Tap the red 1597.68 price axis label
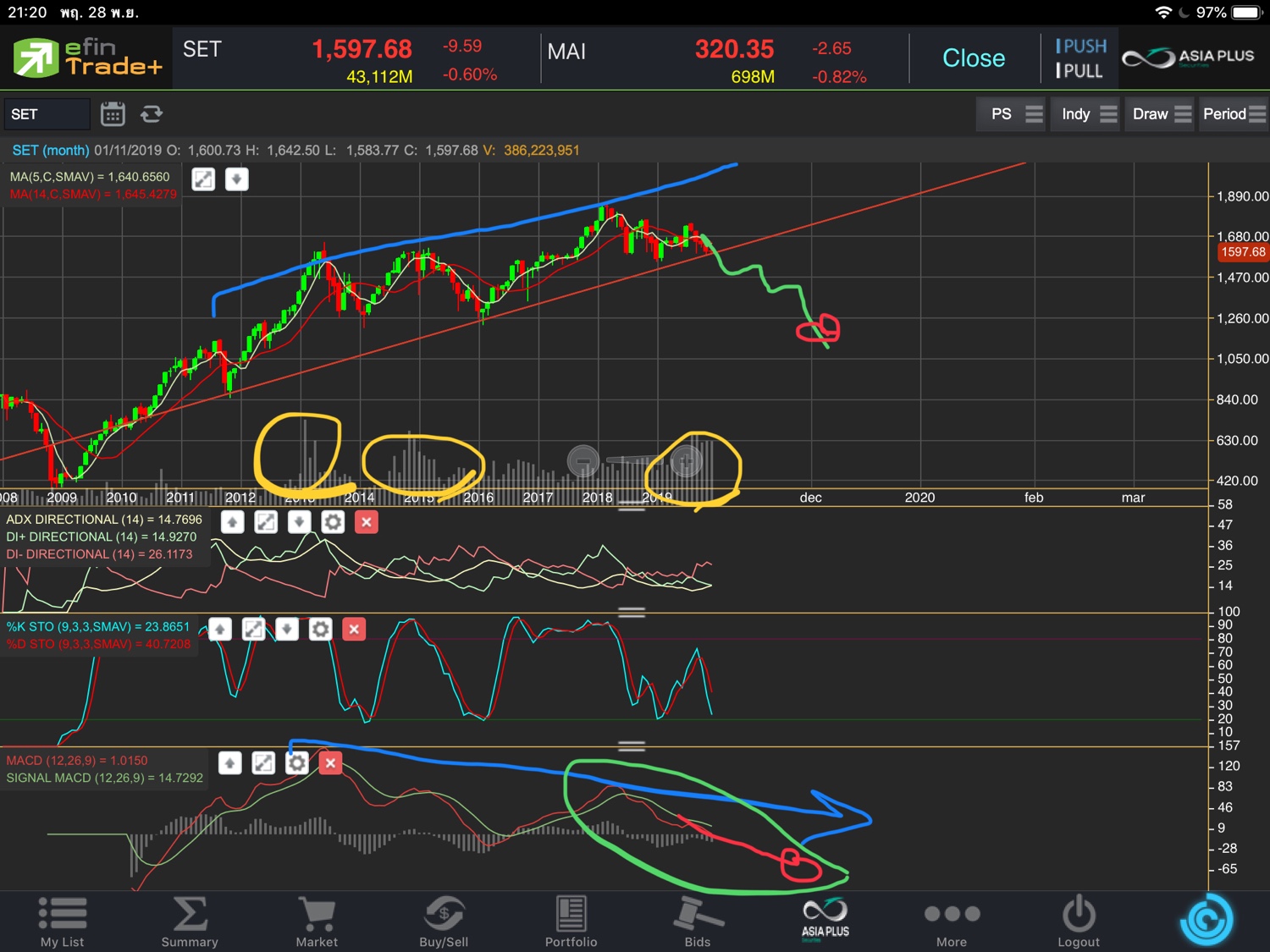 coord(1243,252)
